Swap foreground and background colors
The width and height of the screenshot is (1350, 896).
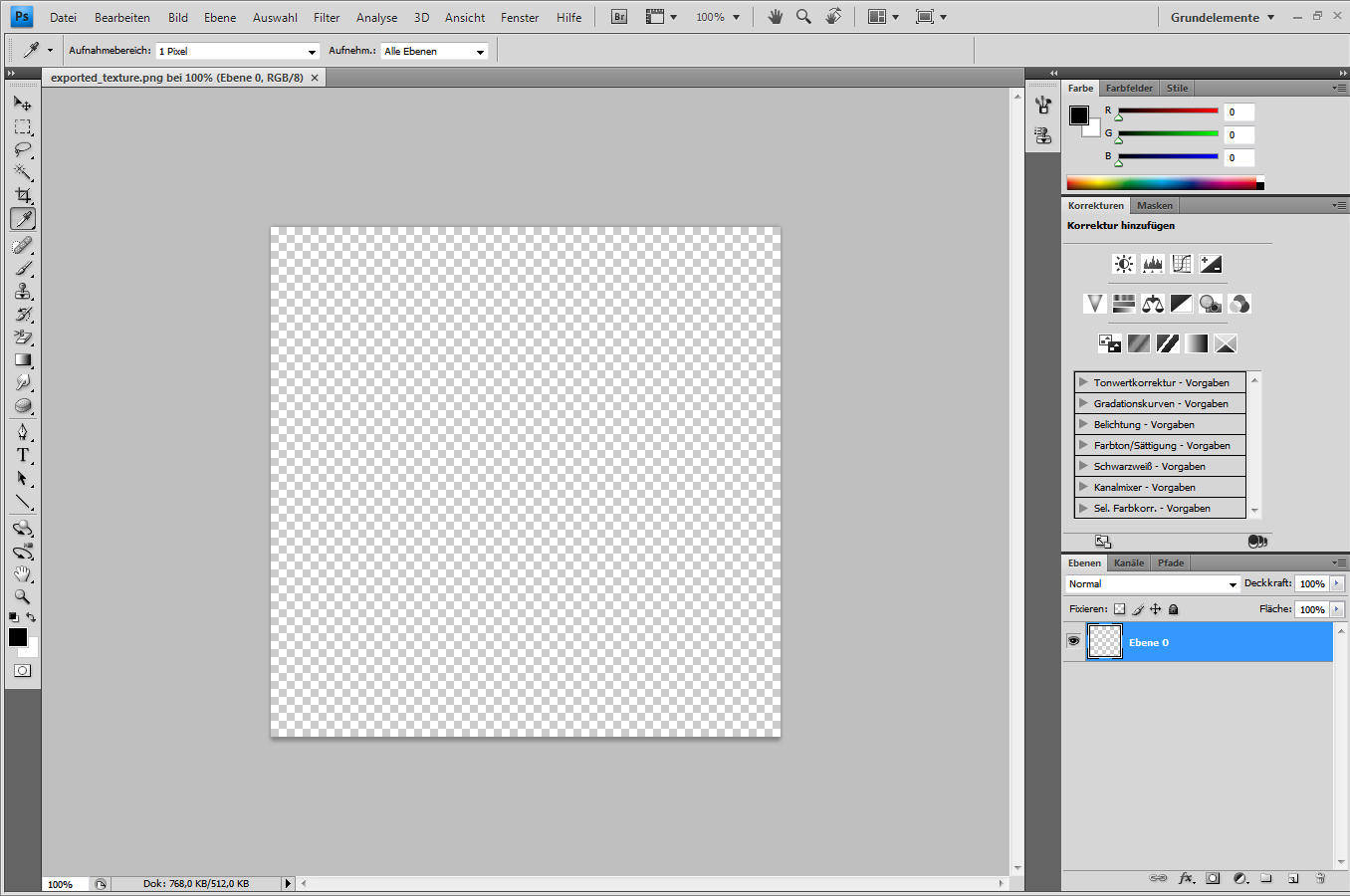coord(31,617)
